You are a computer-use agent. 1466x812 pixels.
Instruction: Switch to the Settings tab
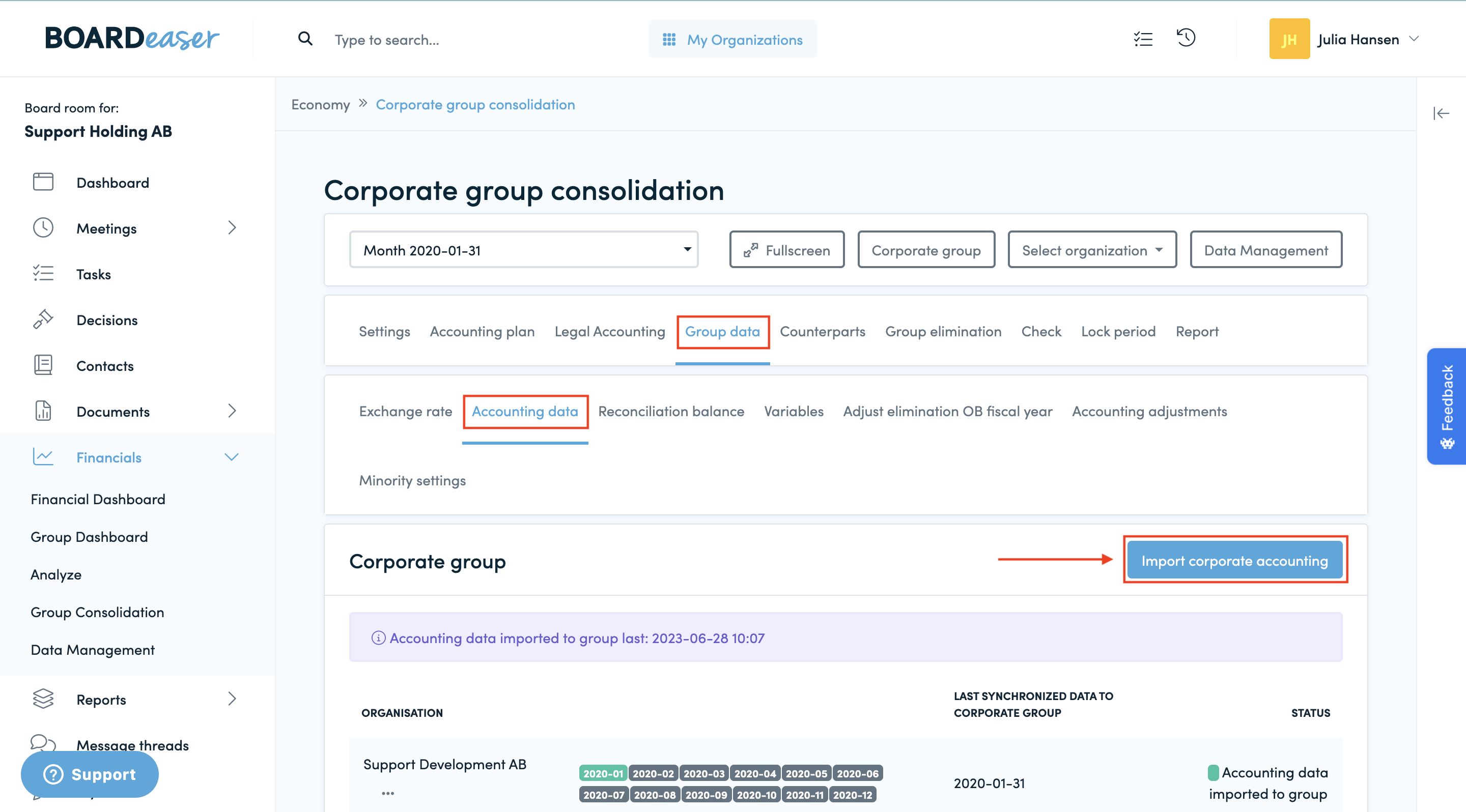[x=384, y=332]
